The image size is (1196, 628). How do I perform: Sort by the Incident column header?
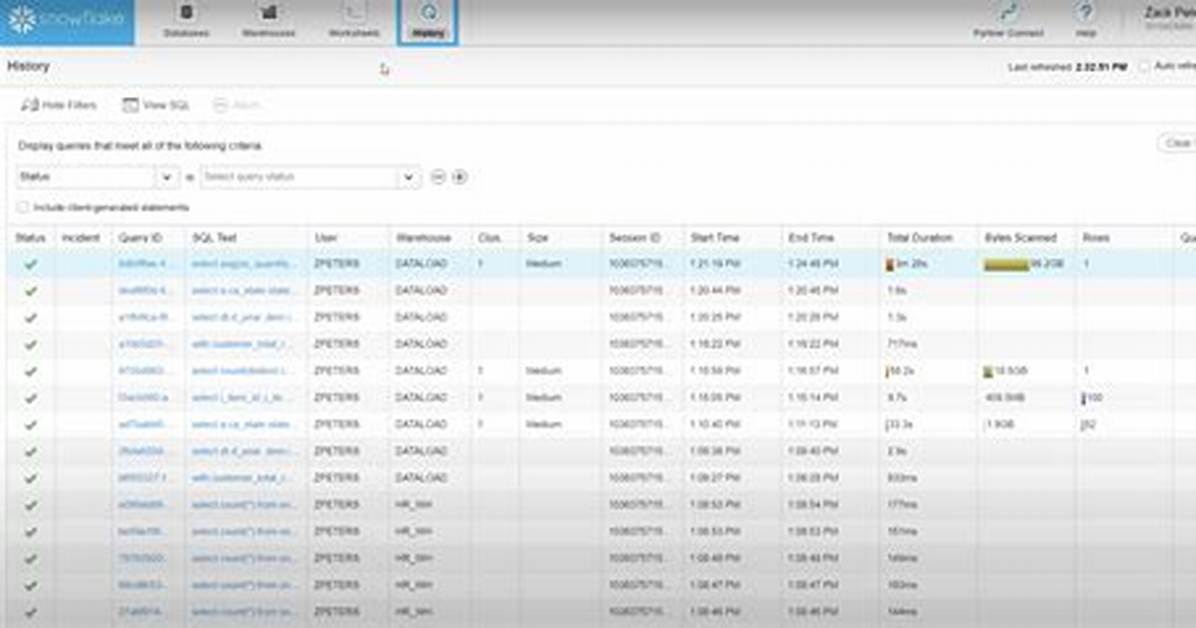tap(81, 238)
